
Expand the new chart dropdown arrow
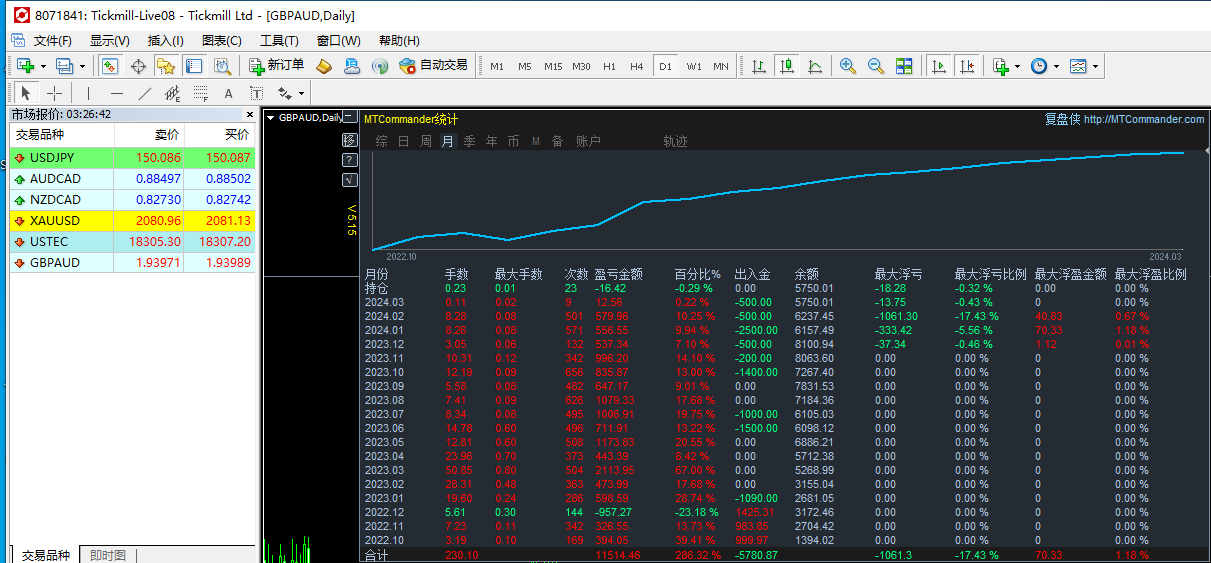[43, 66]
